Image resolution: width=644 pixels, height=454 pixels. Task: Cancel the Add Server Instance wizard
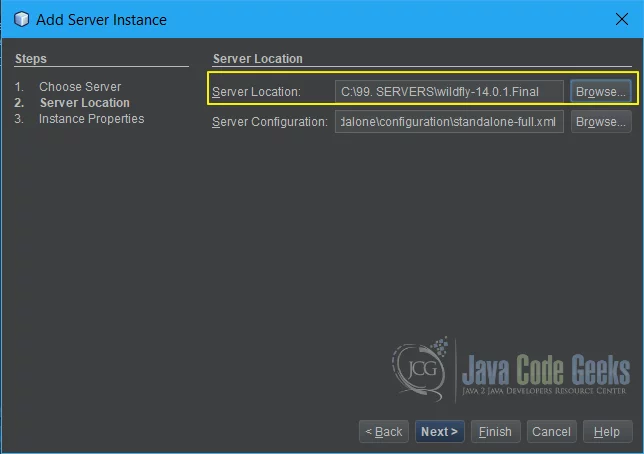click(552, 431)
